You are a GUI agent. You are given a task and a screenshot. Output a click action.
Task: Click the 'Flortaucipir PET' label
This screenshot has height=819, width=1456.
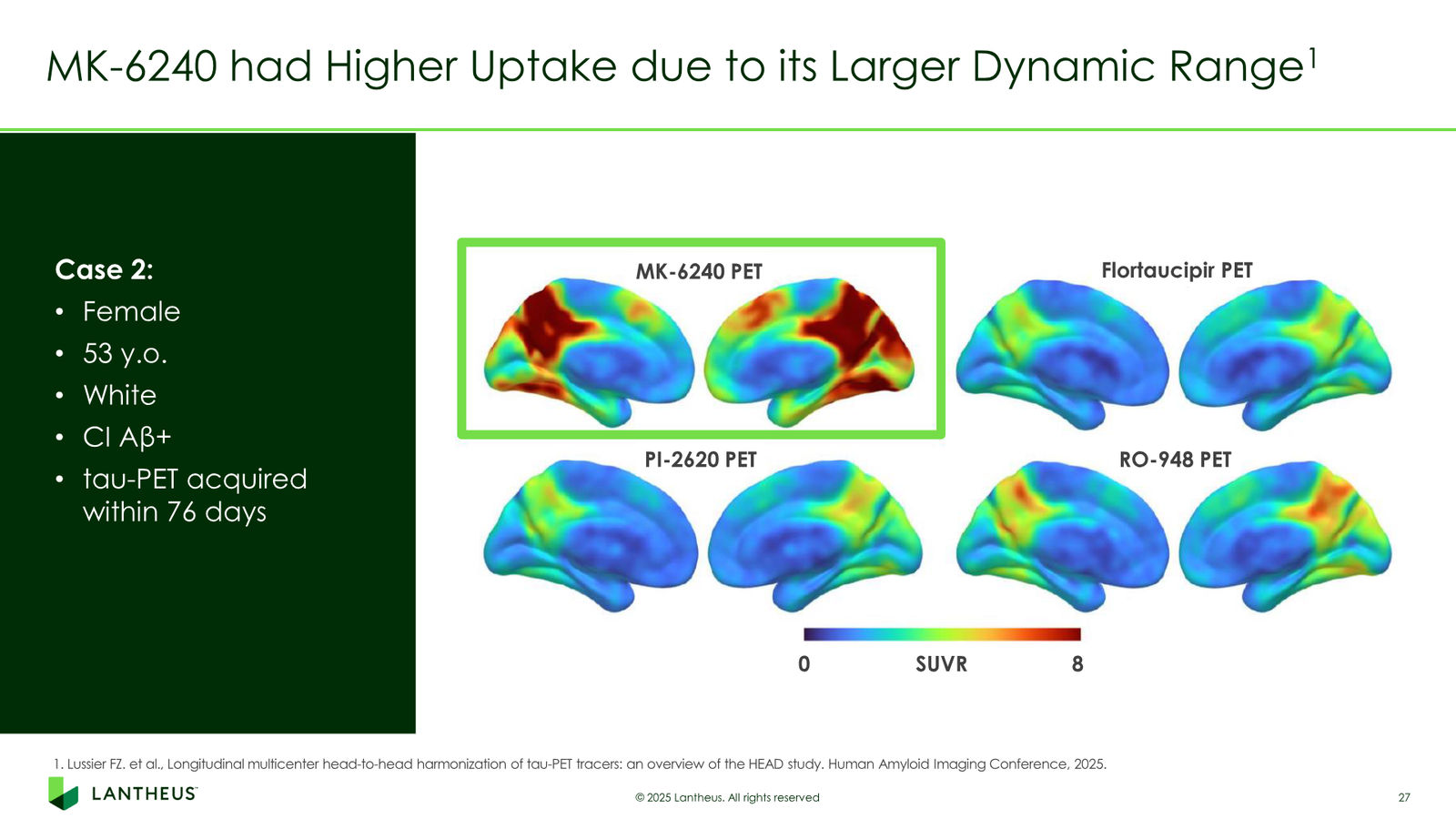tap(1177, 270)
